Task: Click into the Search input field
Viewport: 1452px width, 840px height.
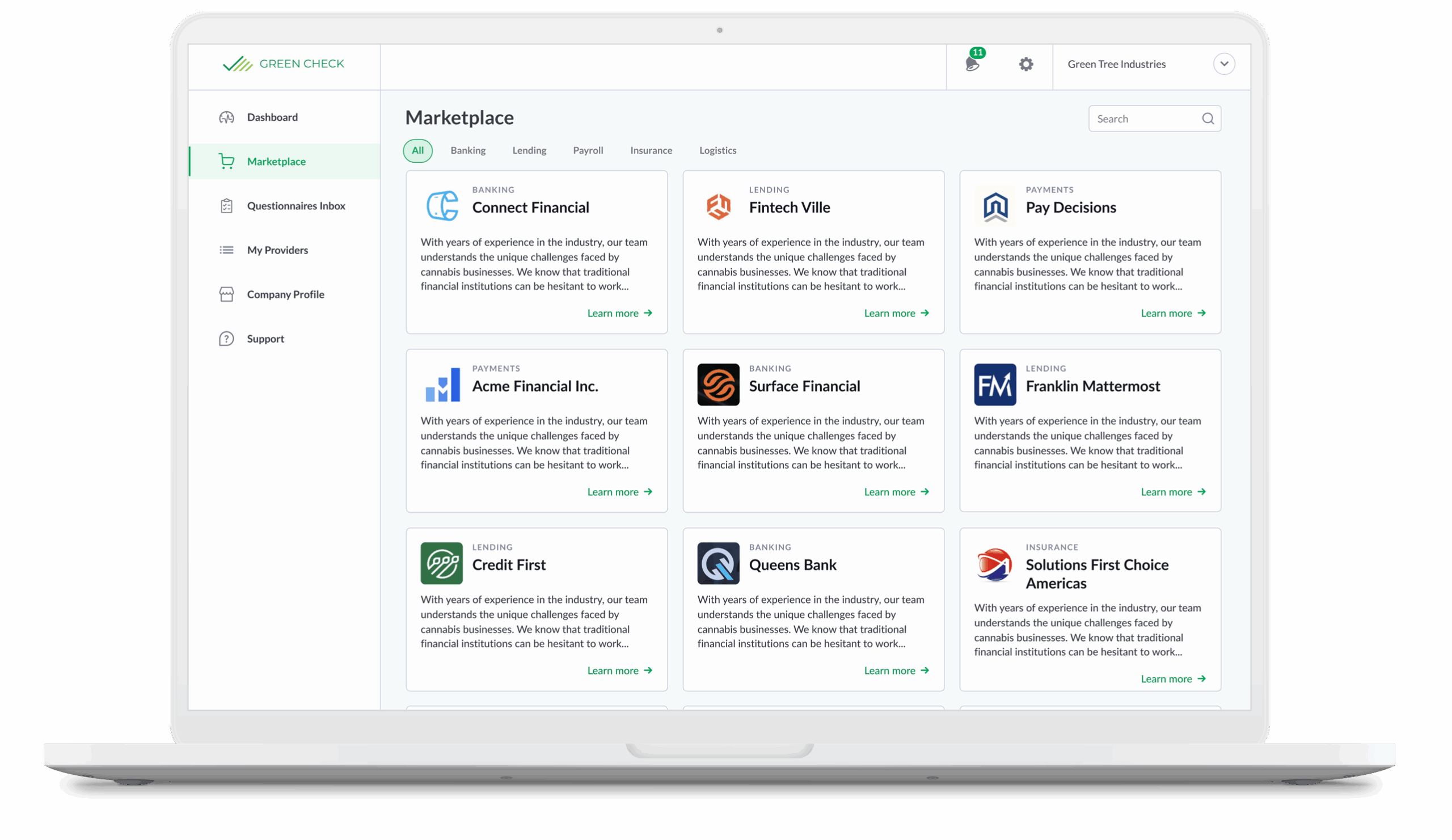Action: point(1144,119)
